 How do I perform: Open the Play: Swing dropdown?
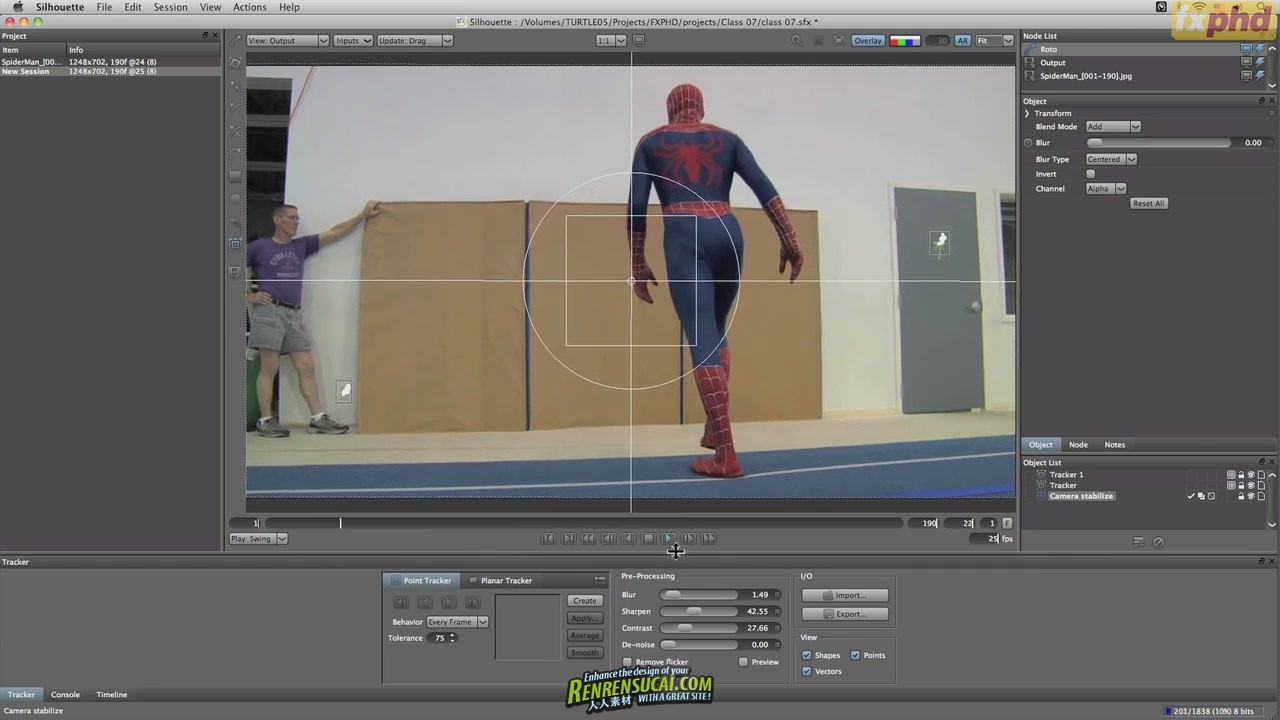258,539
